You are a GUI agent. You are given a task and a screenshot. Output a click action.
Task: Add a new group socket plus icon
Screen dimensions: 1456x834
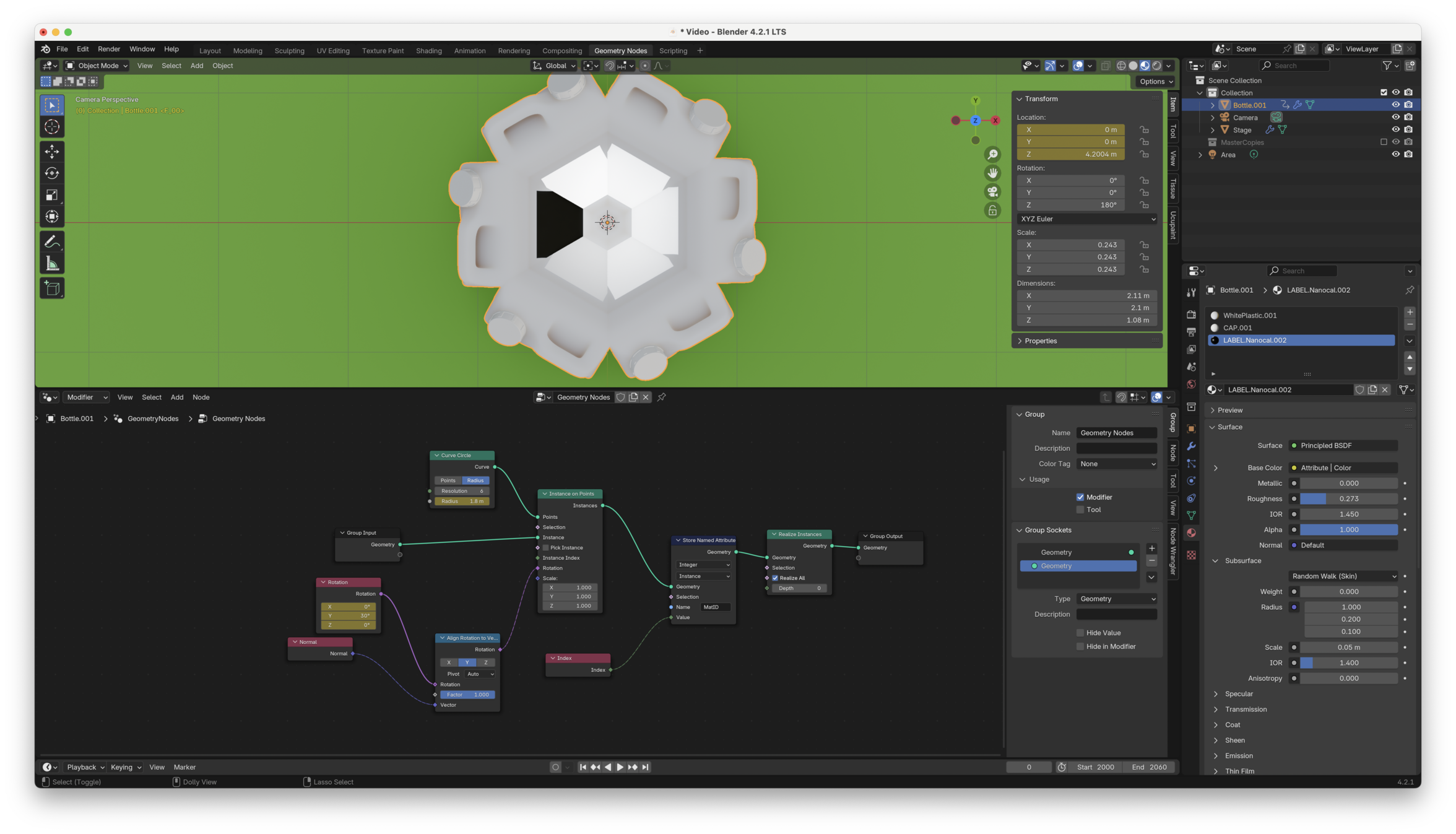(1151, 549)
